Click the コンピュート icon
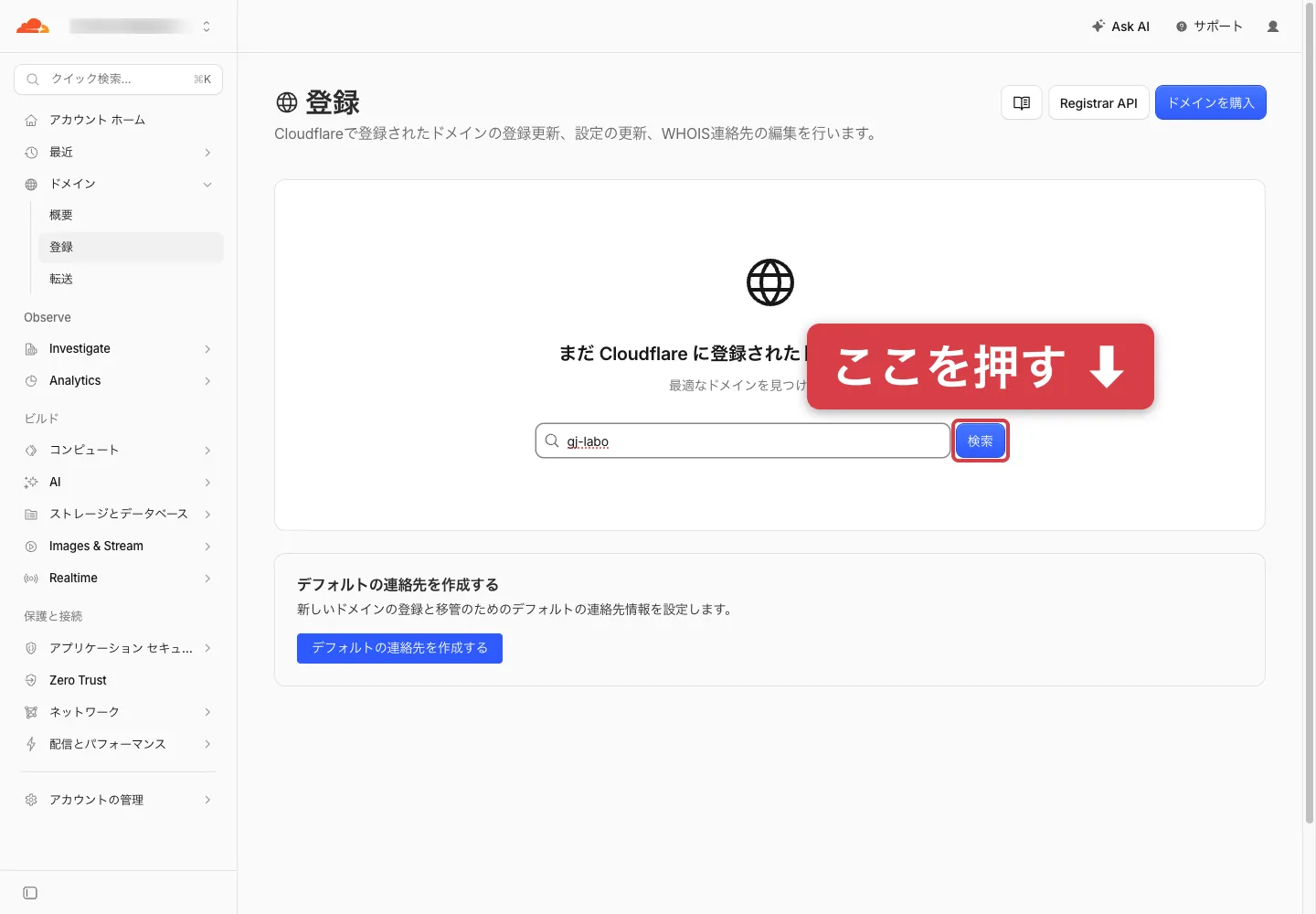This screenshot has height=914, width=1316. (x=31, y=451)
